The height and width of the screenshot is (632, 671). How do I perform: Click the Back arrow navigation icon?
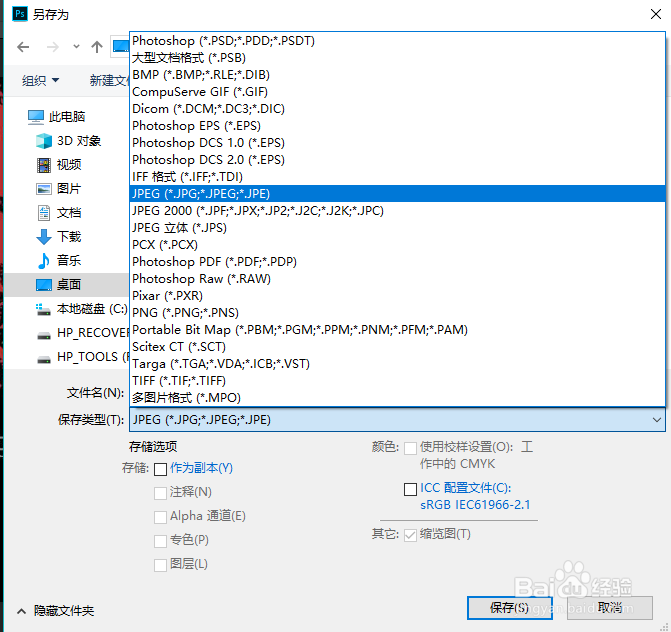(23, 47)
